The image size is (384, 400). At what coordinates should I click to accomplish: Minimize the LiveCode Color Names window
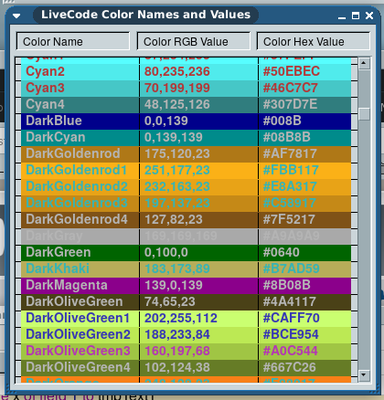point(342,16)
